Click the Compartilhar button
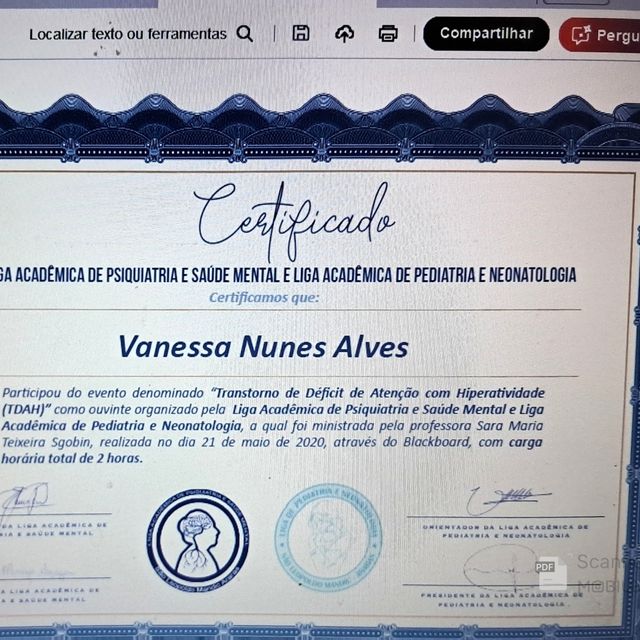 click(486, 34)
